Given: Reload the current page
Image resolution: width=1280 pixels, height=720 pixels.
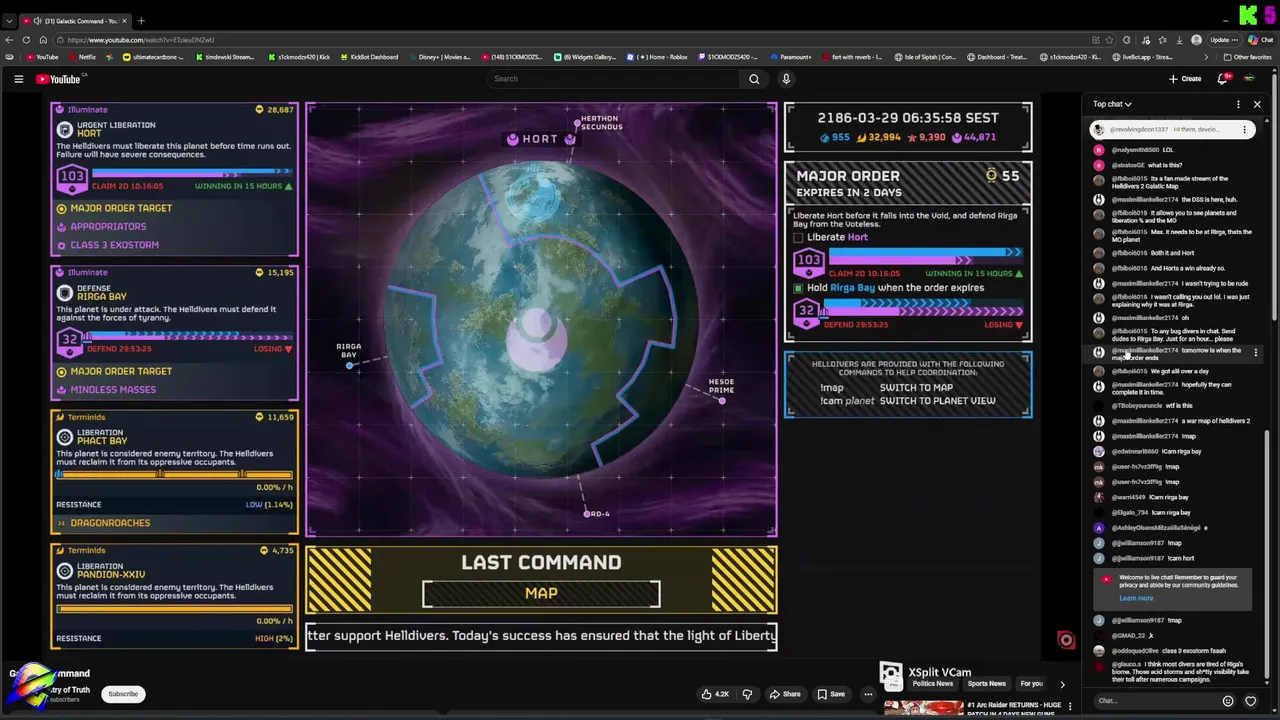Looking at the screenshot, I should click(x=27, y=40).
